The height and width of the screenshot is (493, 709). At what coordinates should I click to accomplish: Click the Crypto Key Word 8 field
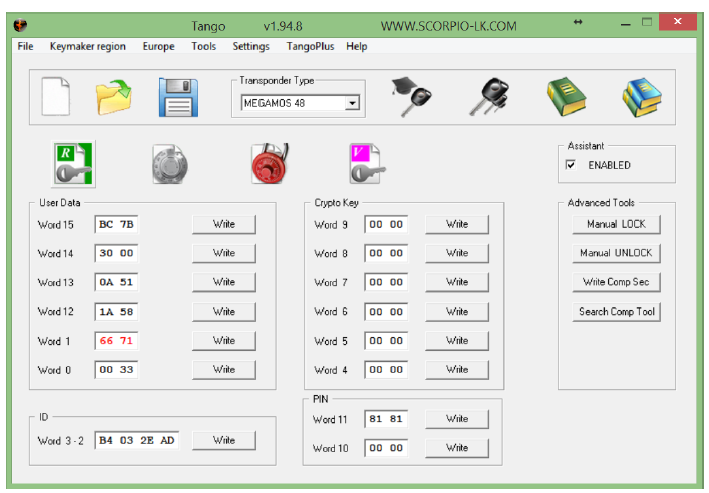click(x=386, y=253)
